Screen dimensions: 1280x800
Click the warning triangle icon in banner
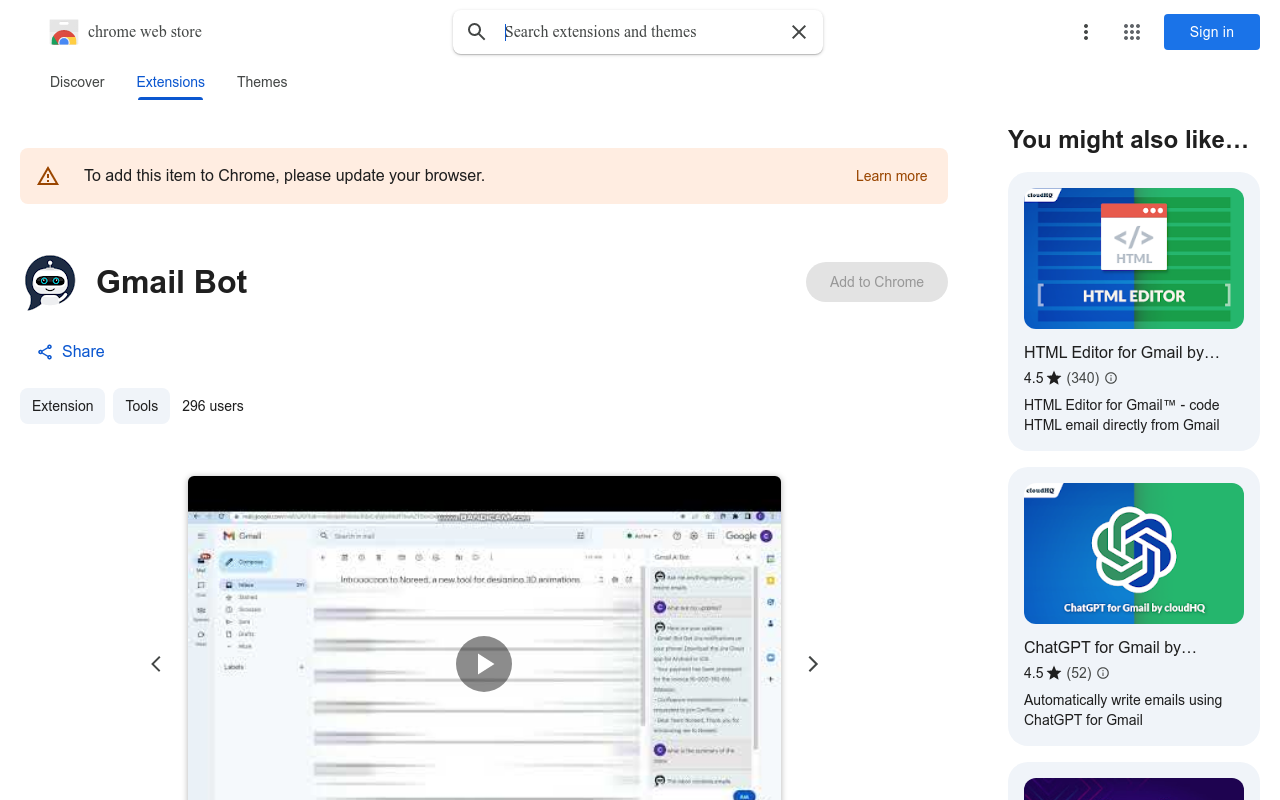click(x=48, y=177)
